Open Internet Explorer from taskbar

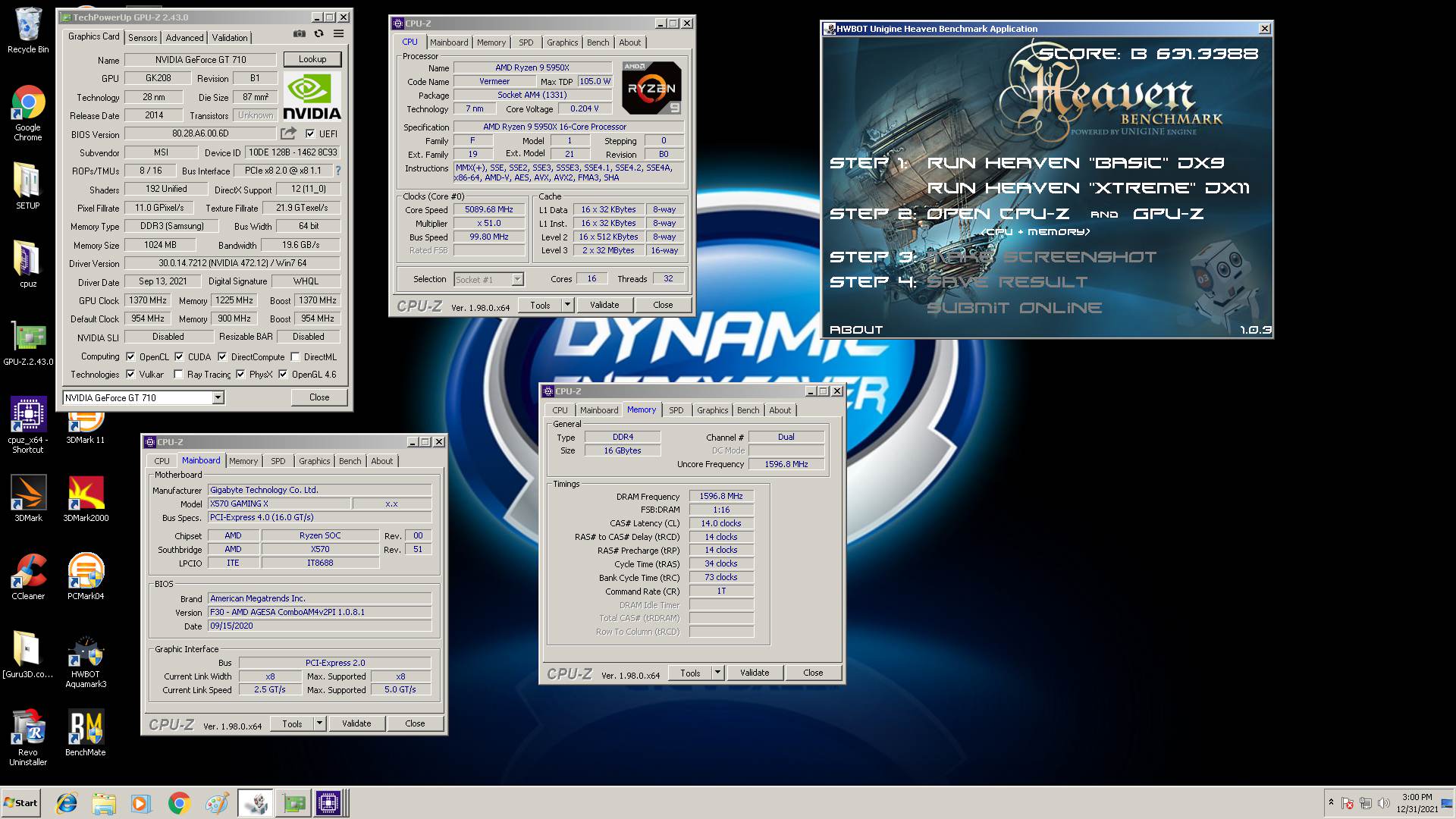[x=67, y=803]
